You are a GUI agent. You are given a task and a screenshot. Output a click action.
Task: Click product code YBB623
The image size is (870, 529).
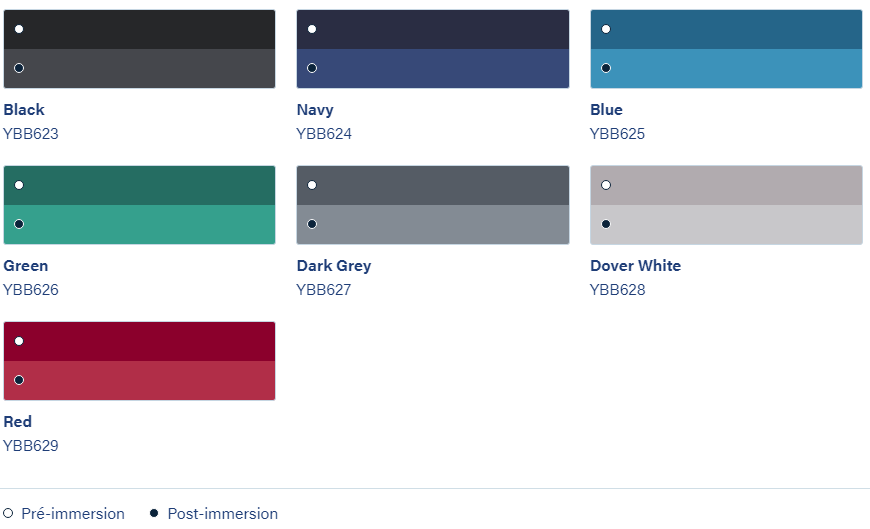[x=31, y=134]
